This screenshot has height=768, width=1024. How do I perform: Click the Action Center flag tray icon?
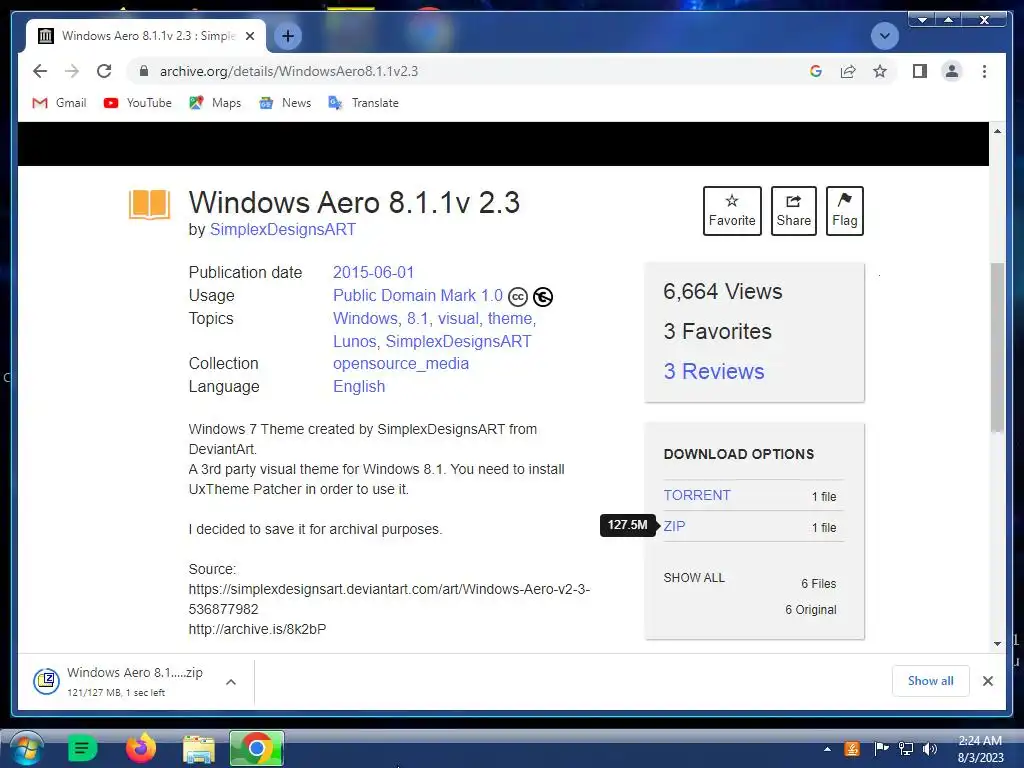tap(881, 749)
